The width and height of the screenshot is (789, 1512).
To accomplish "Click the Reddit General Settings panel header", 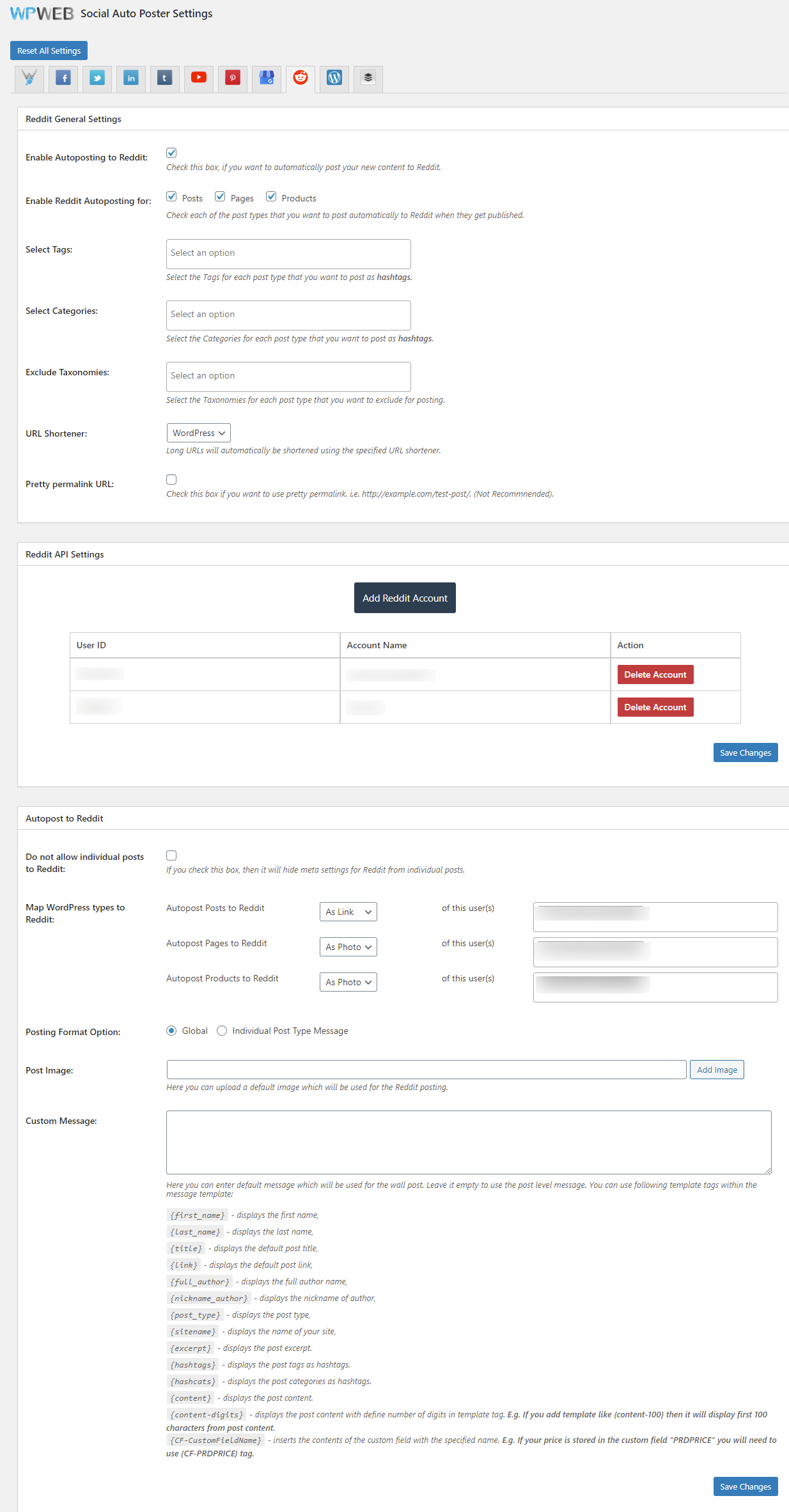I will (403, 119).
